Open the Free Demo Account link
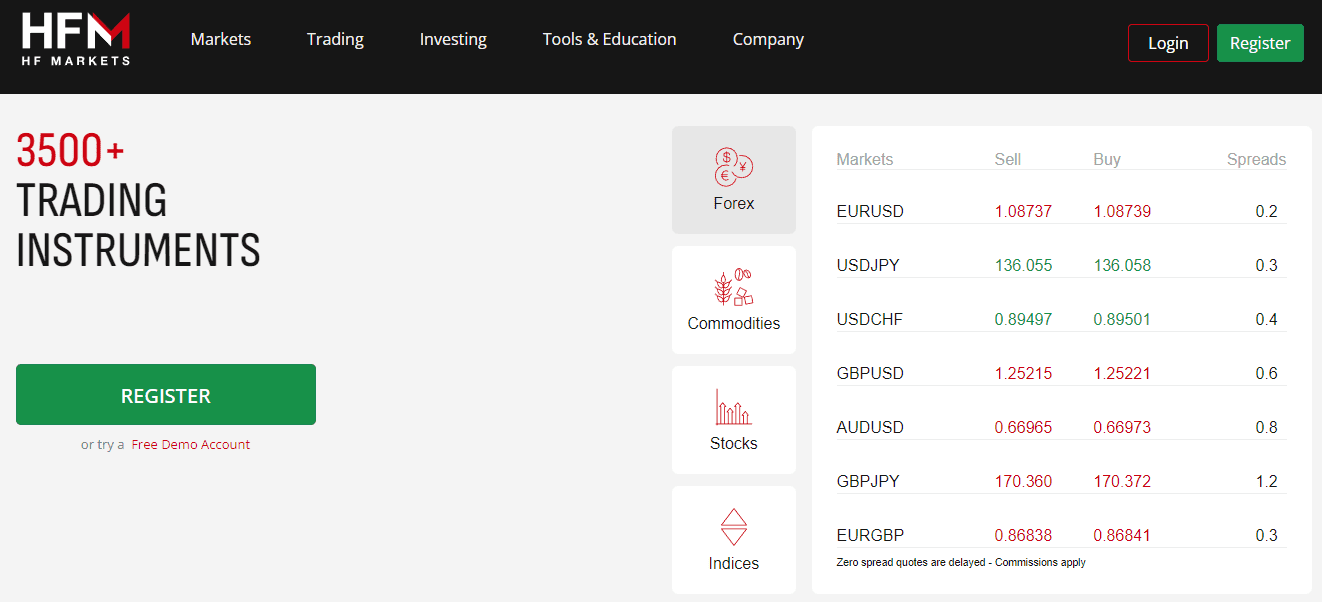 pos(191,445)
